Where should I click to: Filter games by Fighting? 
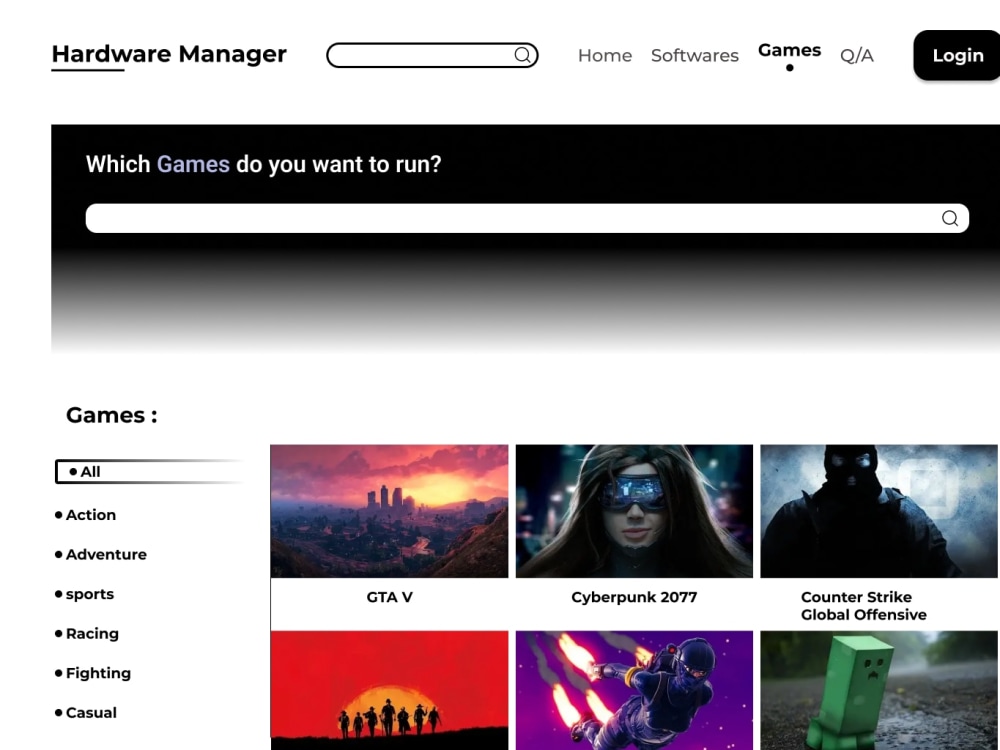click(93, 673)
